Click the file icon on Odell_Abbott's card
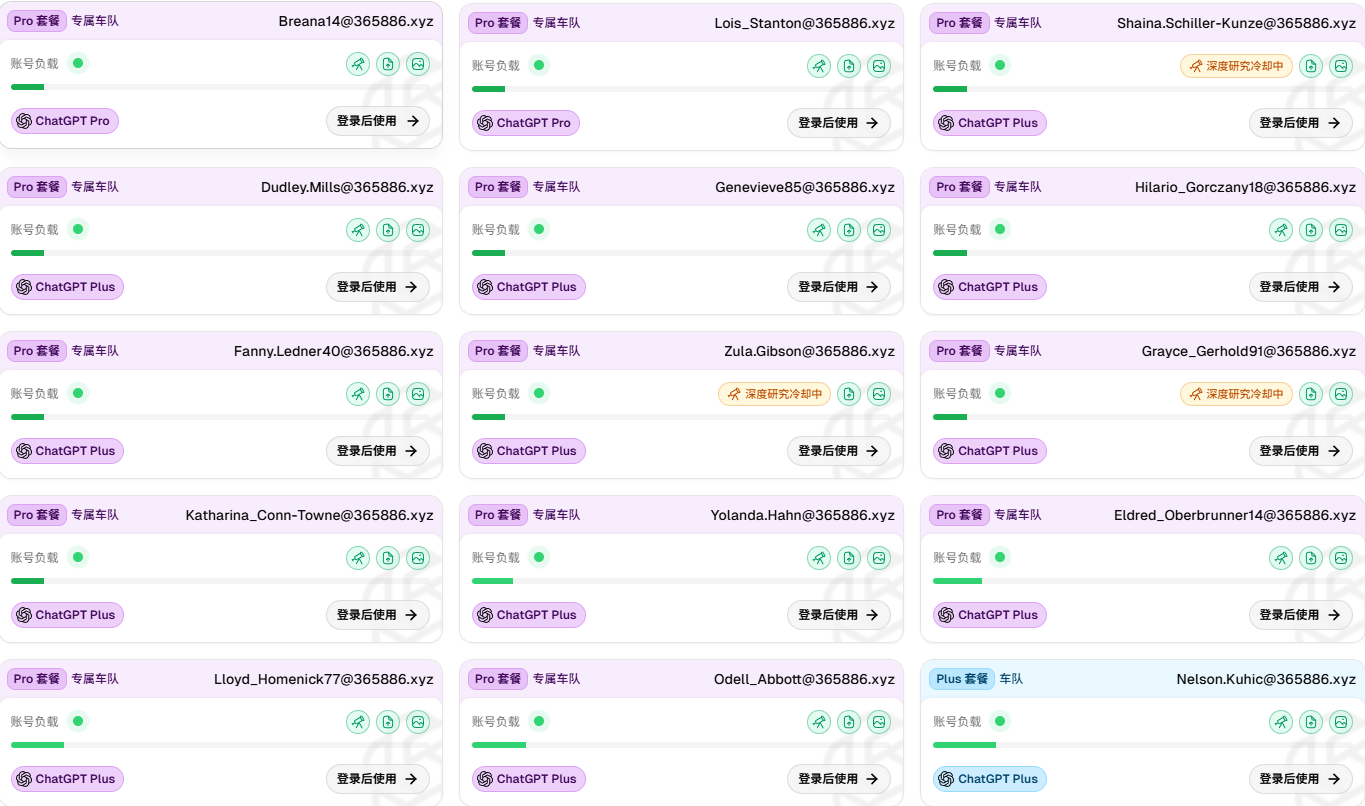The height and width of the screenshot is (806, 1365). tap(849, 722)
